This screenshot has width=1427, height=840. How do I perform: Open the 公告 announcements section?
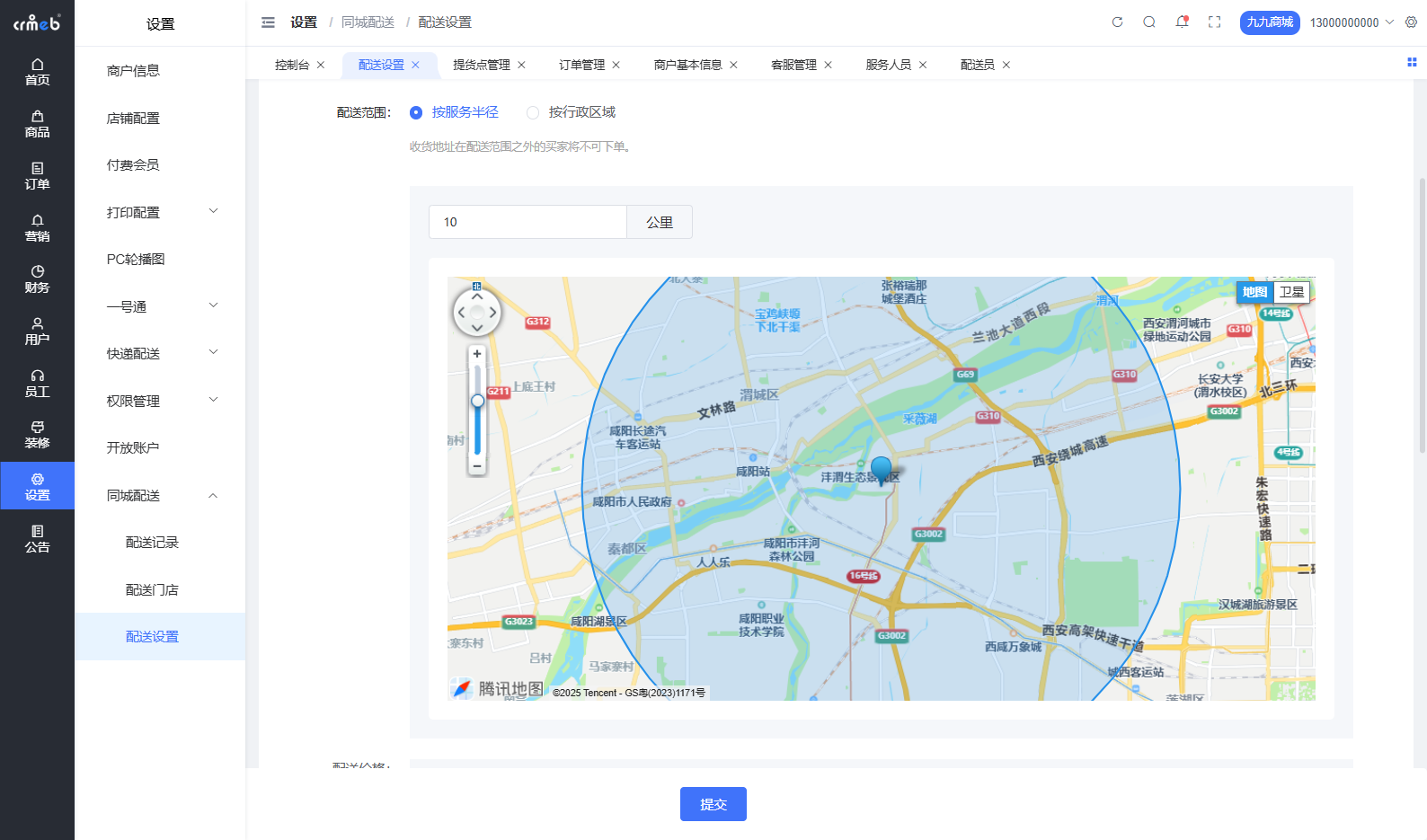tap(37, 539)
